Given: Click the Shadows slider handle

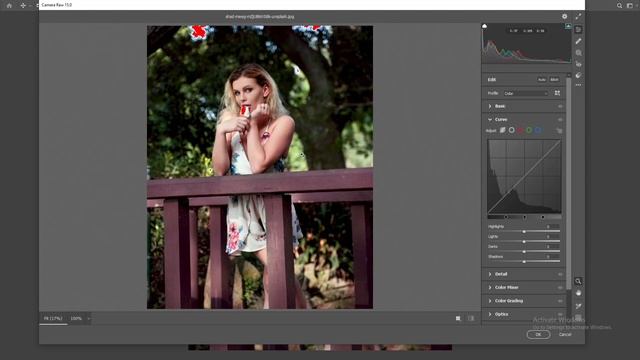Looking at the screenshot, I should point(524,262).
